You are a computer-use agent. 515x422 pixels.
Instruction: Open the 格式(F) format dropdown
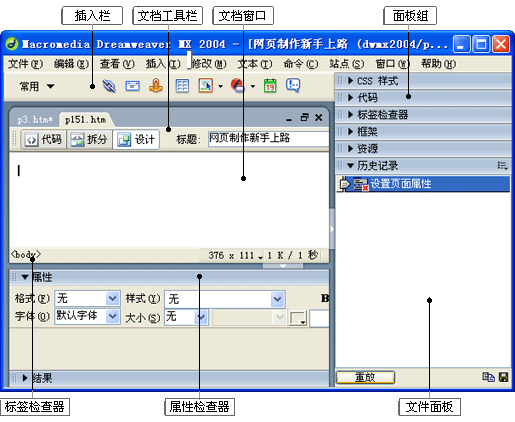[113, 298]
